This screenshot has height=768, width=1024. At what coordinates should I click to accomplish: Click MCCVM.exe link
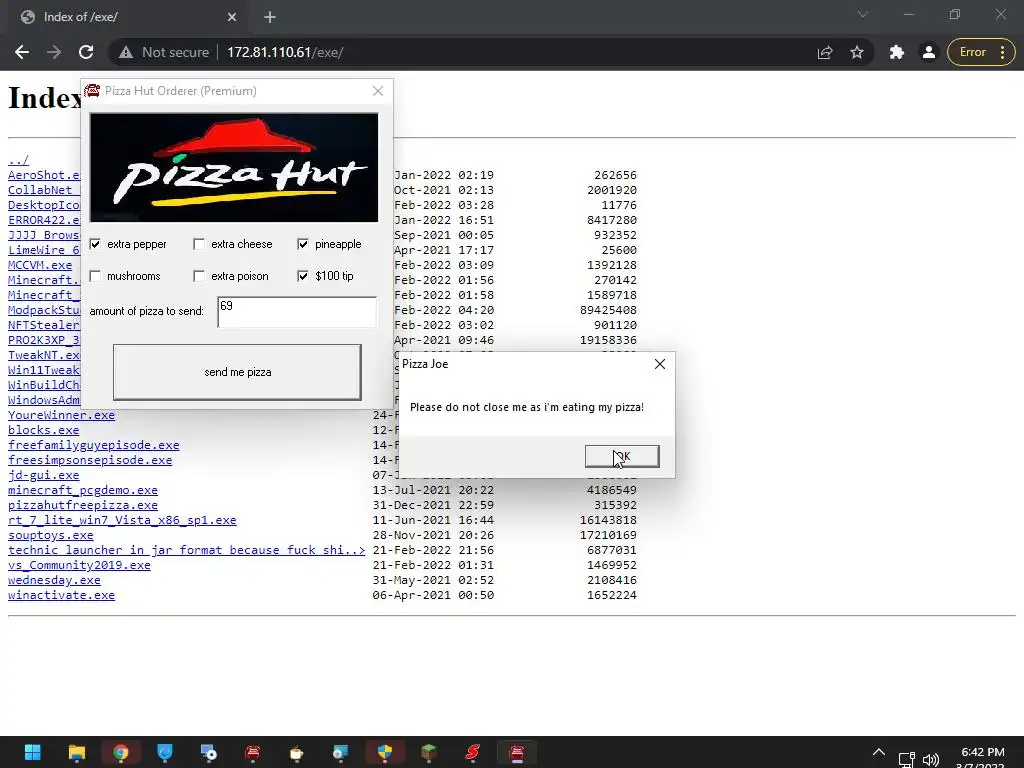tap(40, 265)
